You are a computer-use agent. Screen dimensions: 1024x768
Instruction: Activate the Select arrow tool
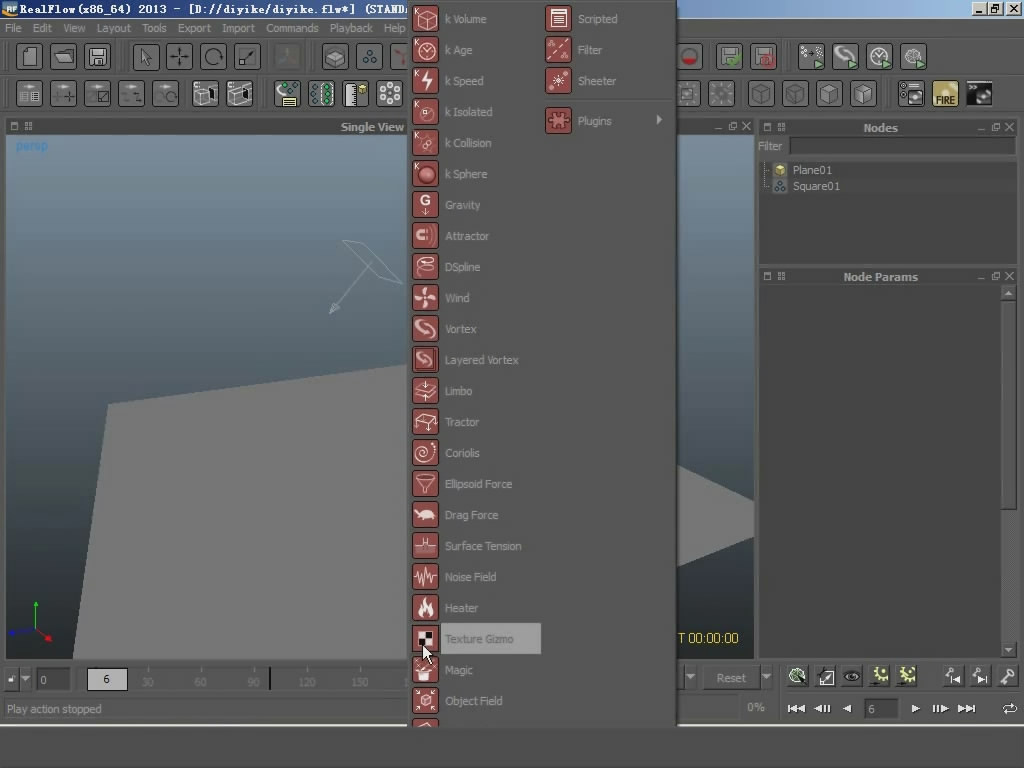pyautogui.click(x=146, y=57)
